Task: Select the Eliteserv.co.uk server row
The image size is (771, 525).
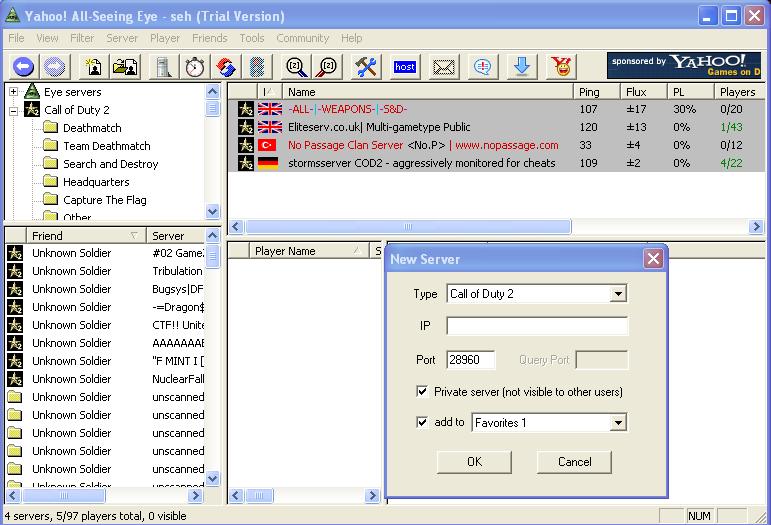Action: pyautogui.click(x=497, y=127)
